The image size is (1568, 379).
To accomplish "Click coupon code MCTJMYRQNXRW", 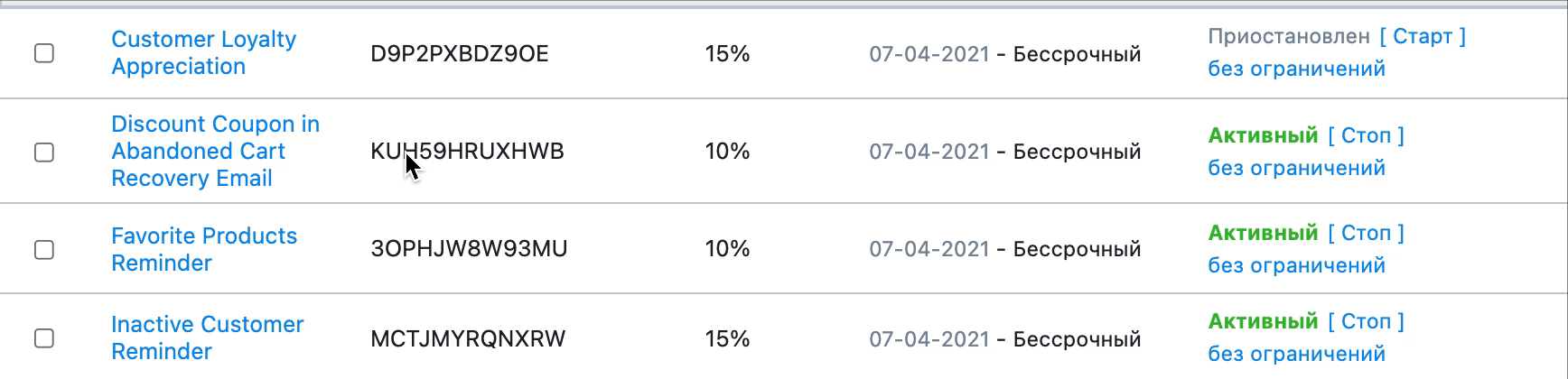I will pos(468,339).
